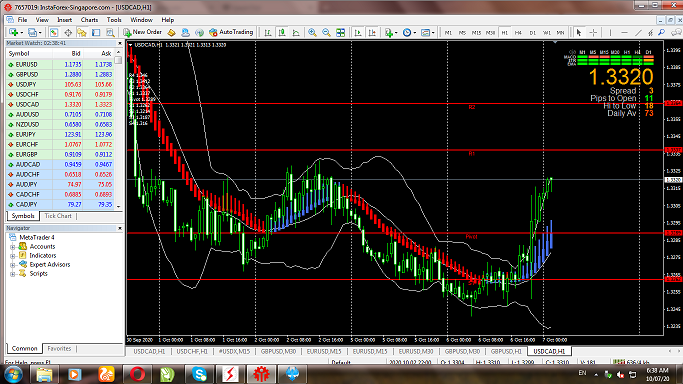This screenshot has height=384, width=683.
Task: Switch to Bar Chart display
Action: tap(268, 32)
